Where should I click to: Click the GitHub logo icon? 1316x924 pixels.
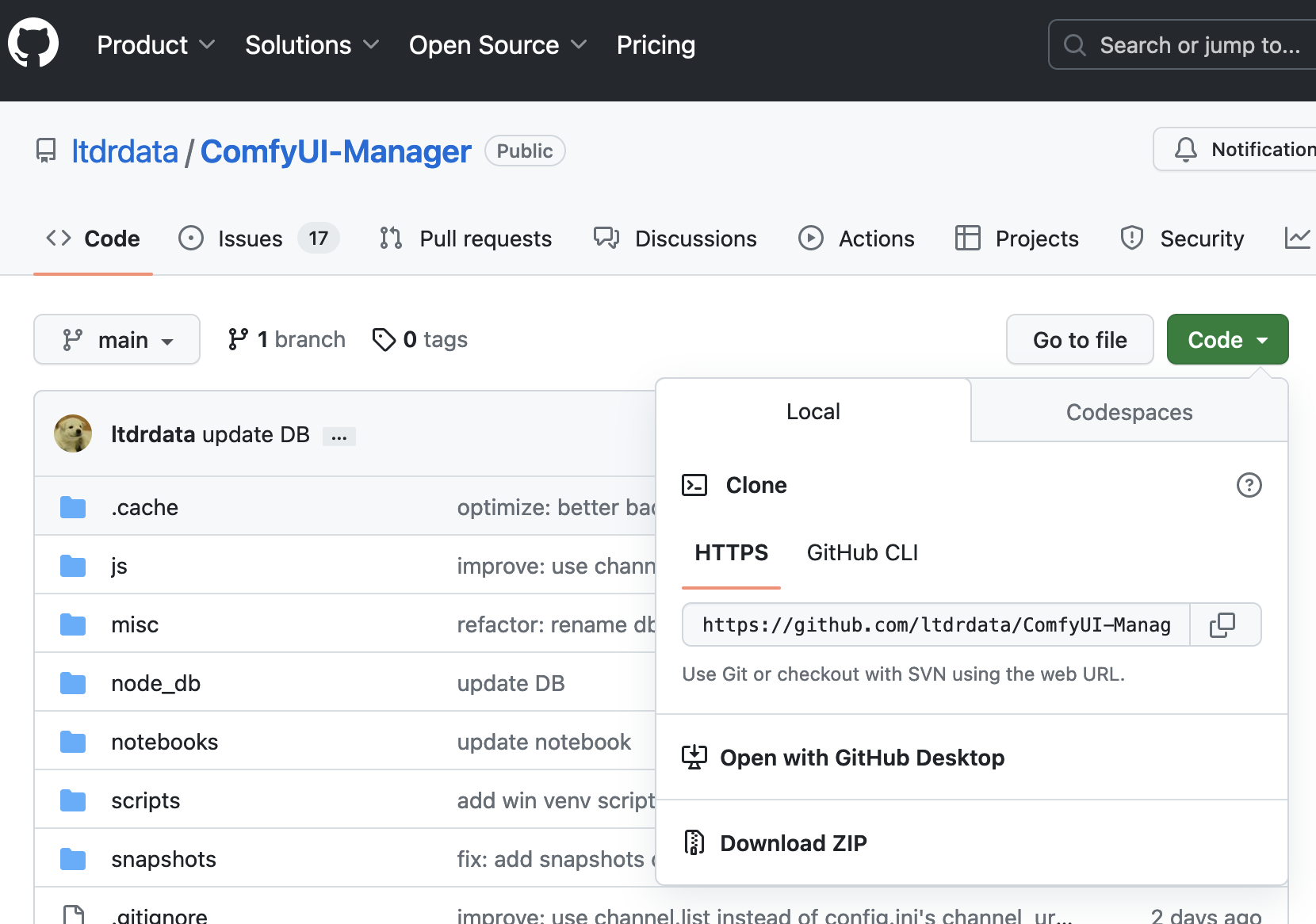pyautogui.click(x=33, y=43)
